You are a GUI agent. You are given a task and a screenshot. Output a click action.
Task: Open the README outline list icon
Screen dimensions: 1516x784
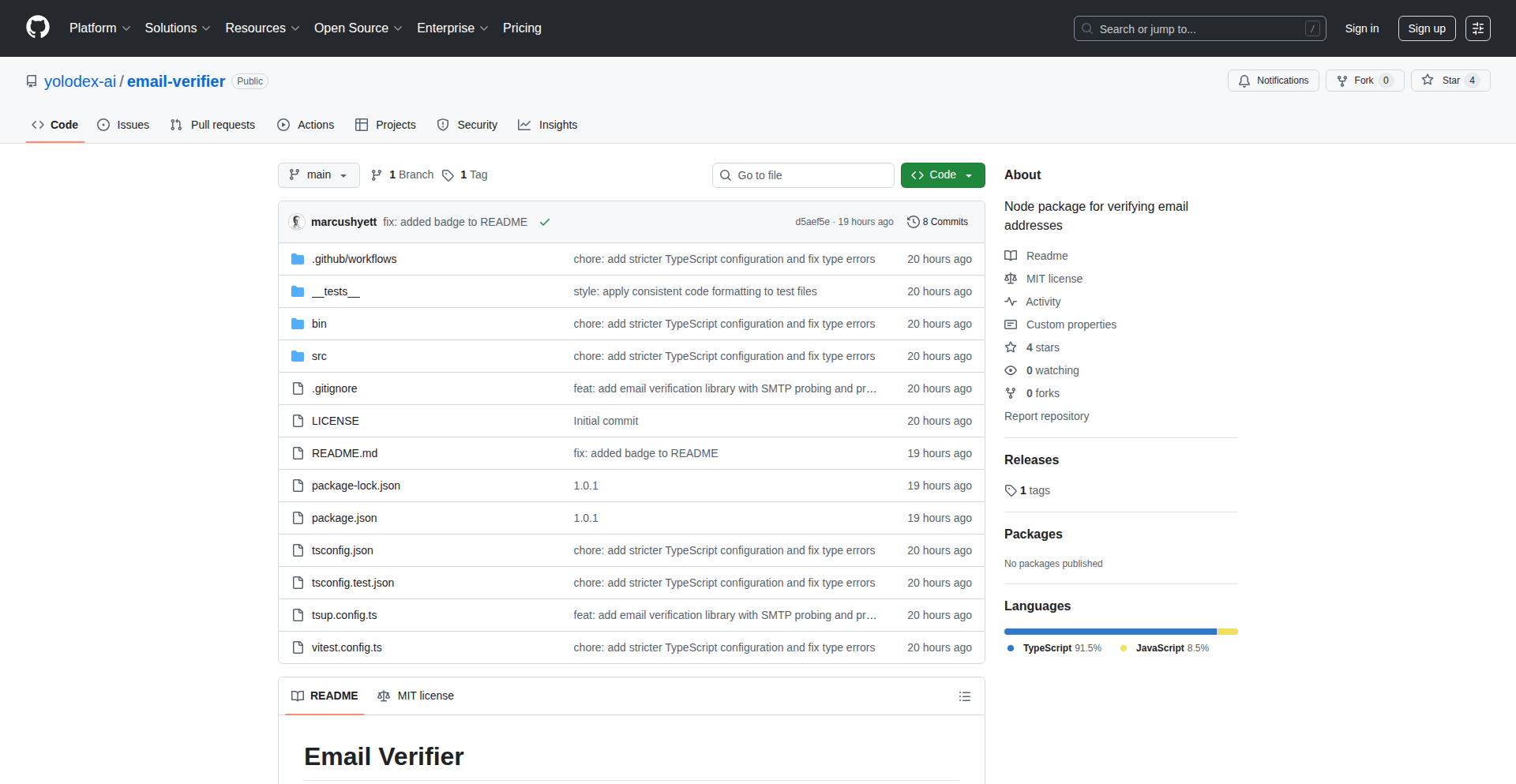click(964, 696)
